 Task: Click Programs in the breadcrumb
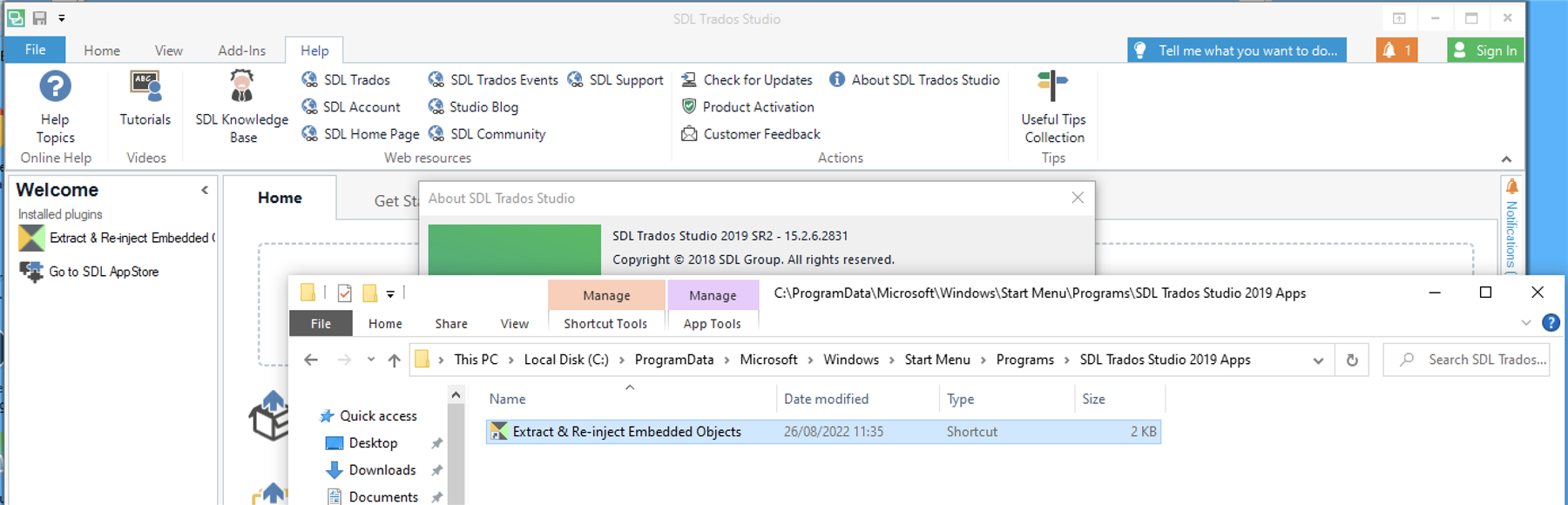pyautogui.click(x=1024, y=360)
